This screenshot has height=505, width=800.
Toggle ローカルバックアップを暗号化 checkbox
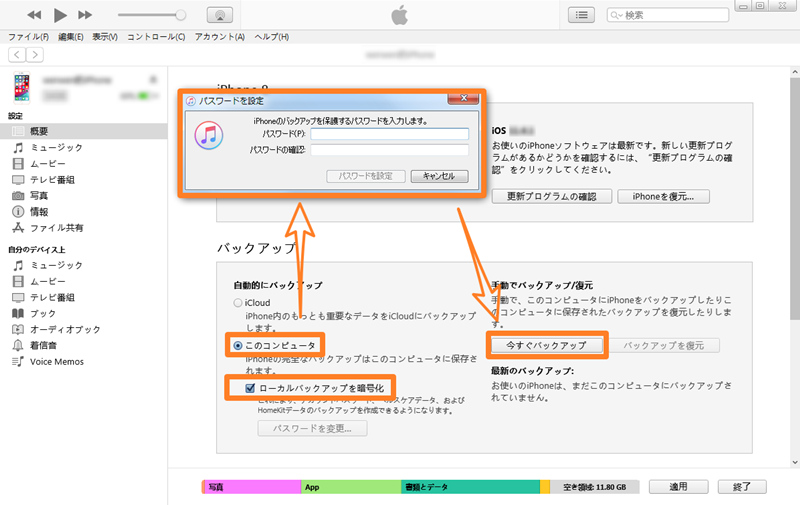coord(250,388)
